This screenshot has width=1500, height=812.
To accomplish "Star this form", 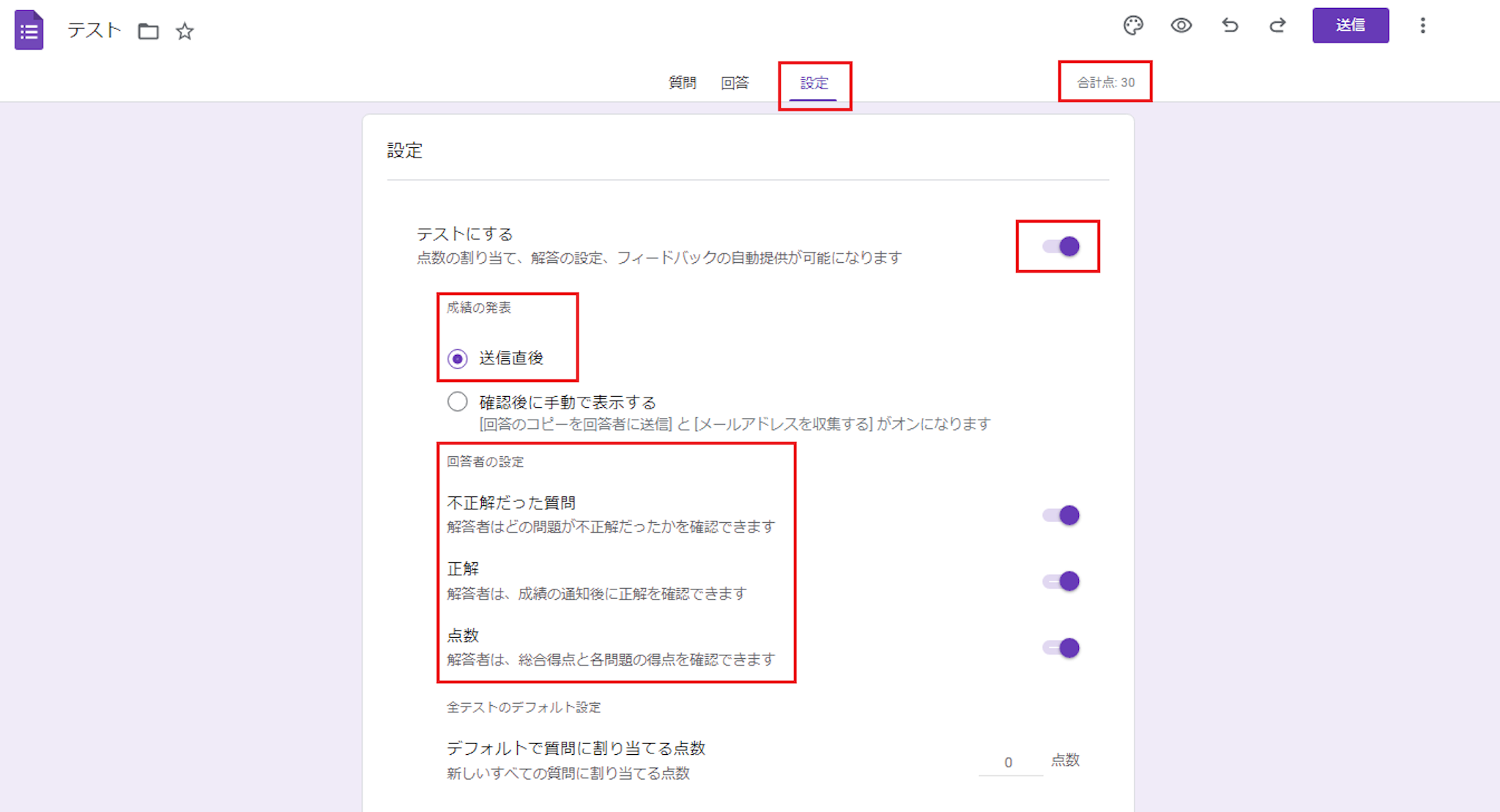I will point(185,31).
